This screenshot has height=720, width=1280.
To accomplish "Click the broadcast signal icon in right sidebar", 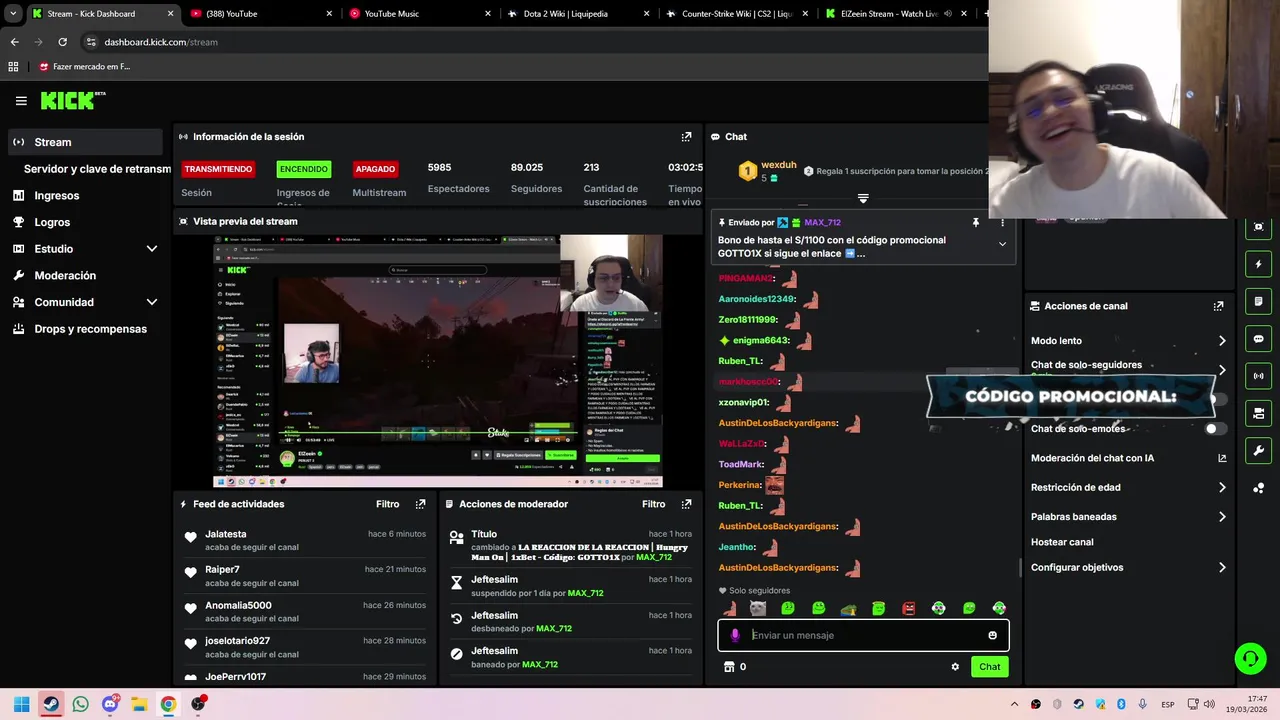I will (x=1258, y=376).
